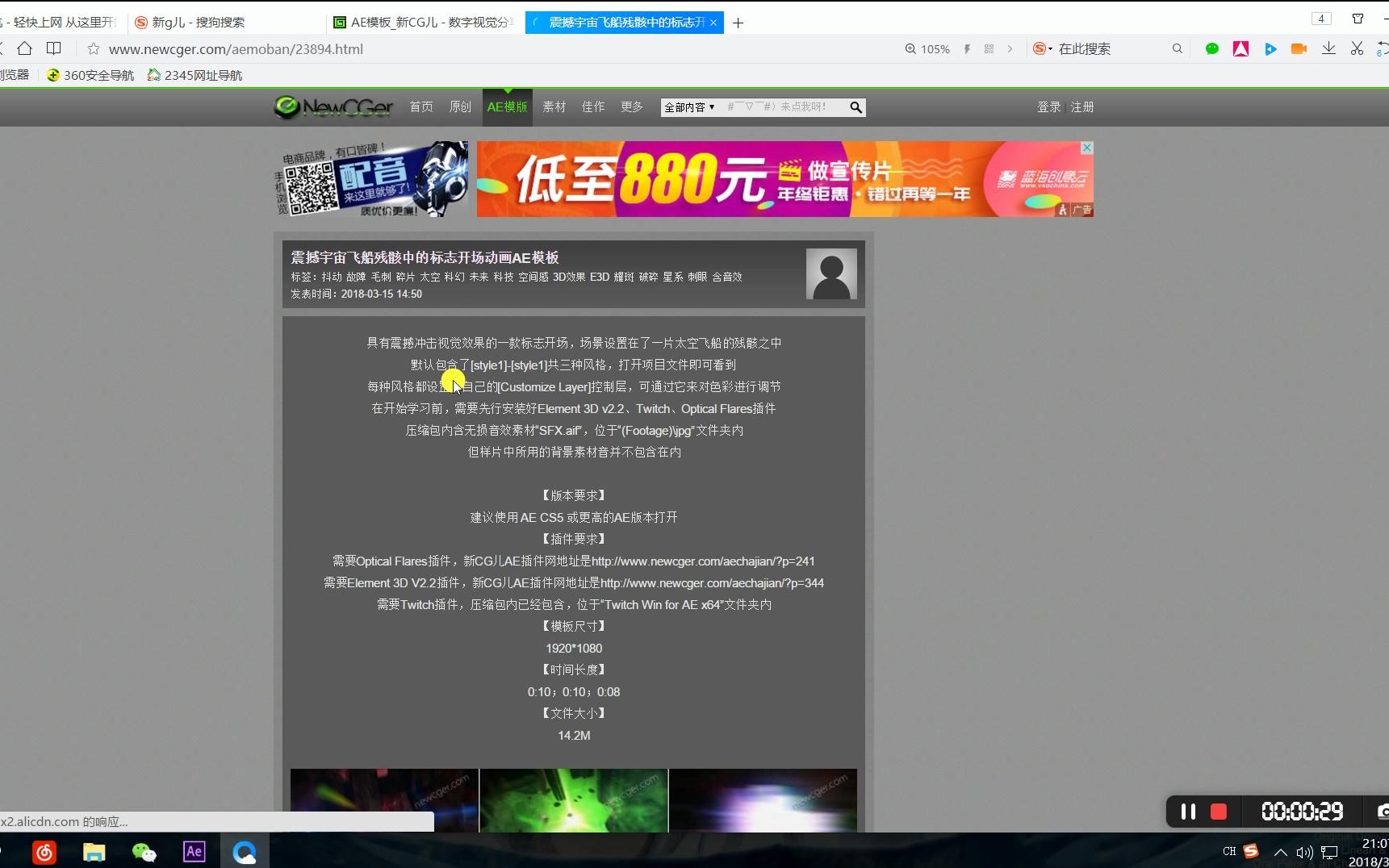Open the 2345网址导航 bookmark
Image resolution: width=1389 pixels, height=868 pixels.
pos(195,75)
